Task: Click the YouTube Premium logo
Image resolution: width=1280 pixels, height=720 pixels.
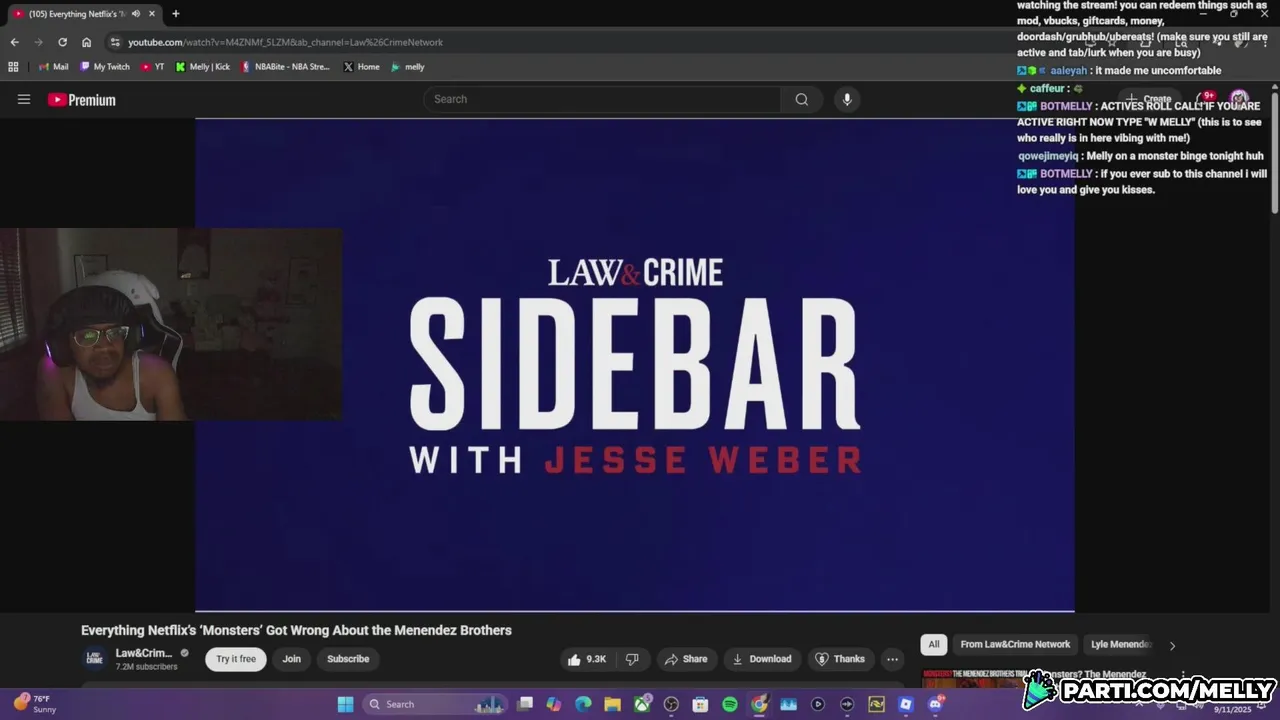Action: coord(82,100)
